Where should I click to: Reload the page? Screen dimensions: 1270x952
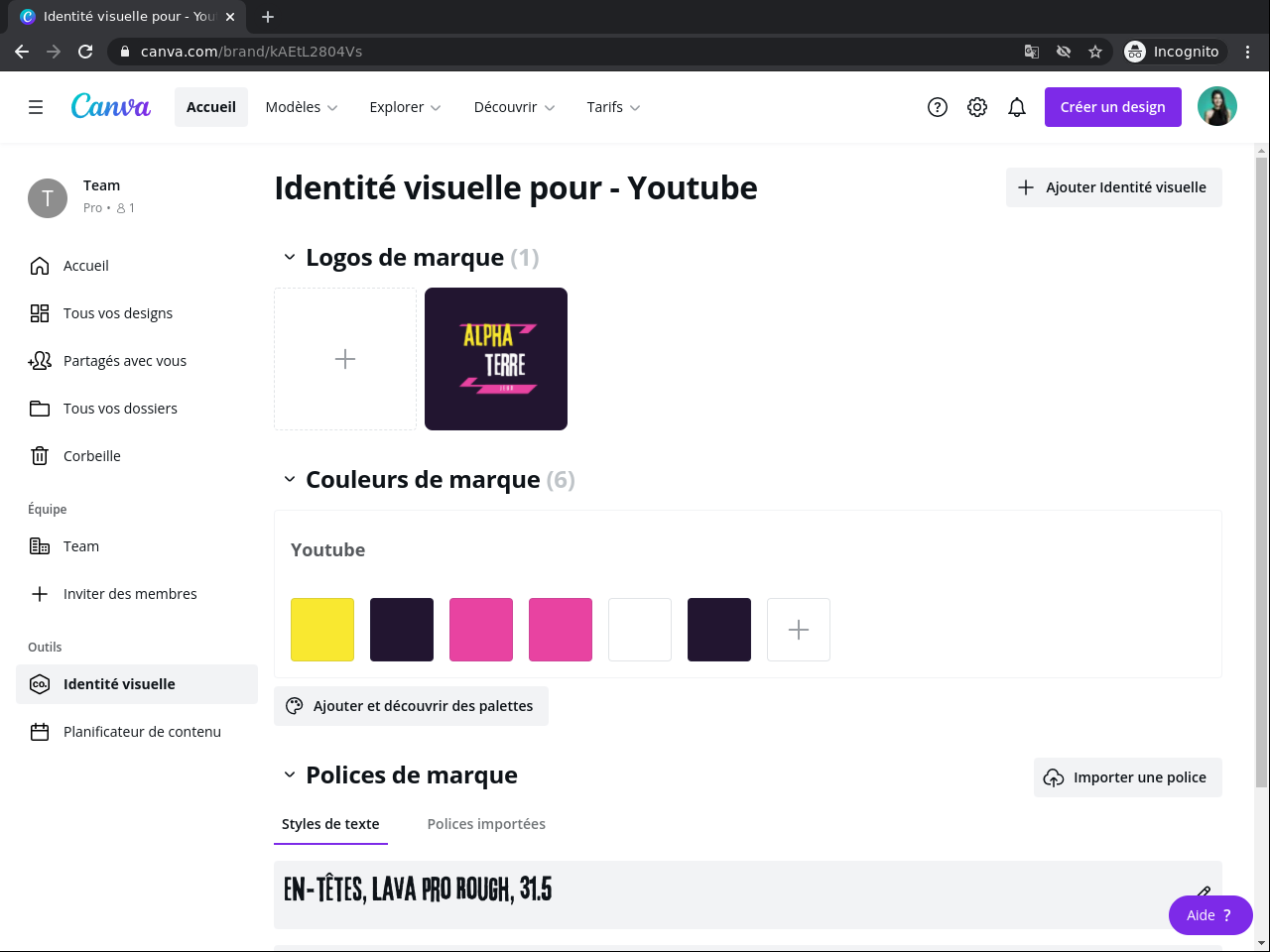point(85,52)
